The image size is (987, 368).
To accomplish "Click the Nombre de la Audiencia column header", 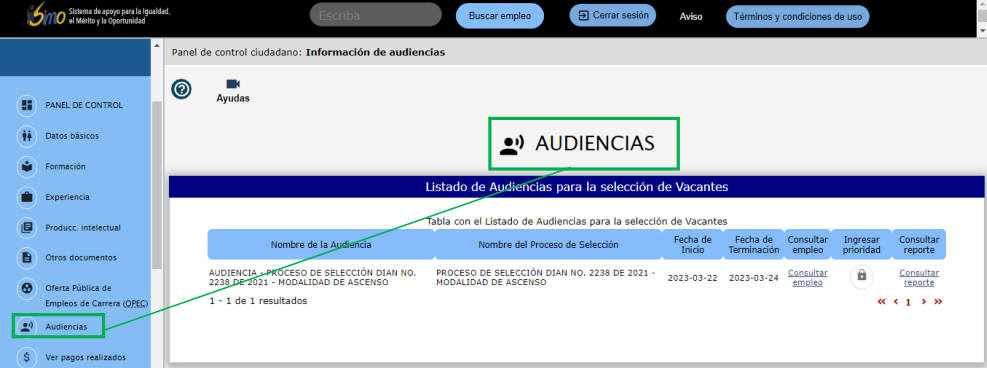I will (x=321, y=244).
